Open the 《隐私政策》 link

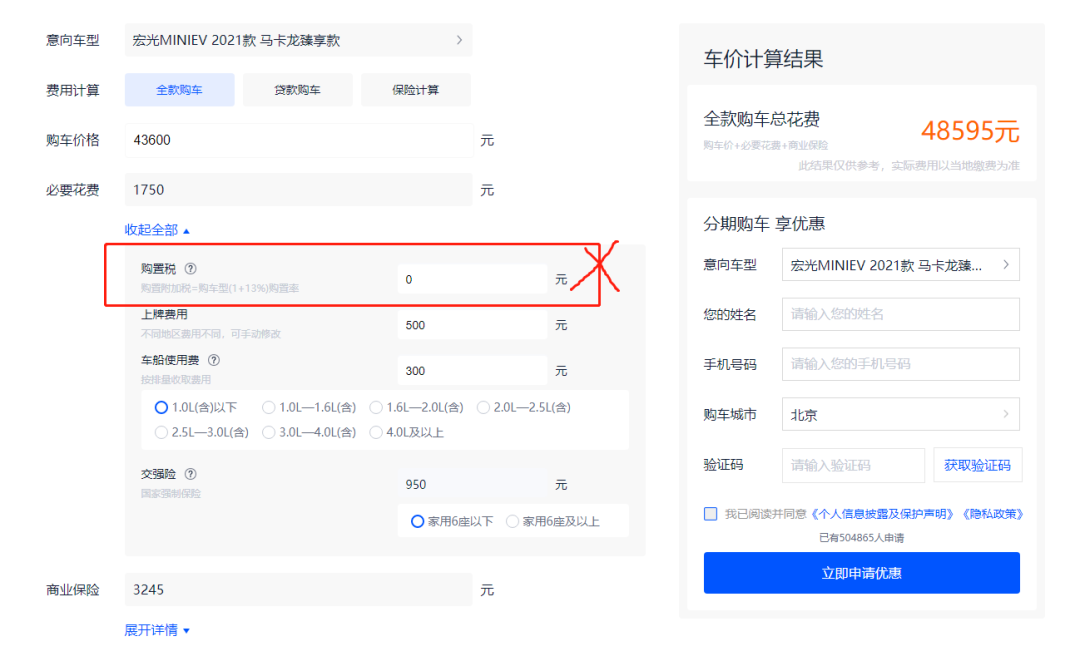(x=993, y=514)
